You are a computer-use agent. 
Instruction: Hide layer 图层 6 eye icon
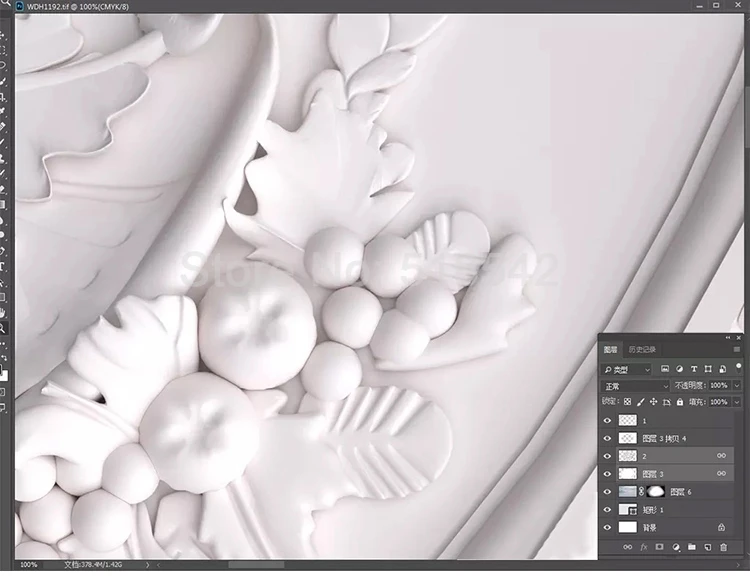[x=607, y=492]
